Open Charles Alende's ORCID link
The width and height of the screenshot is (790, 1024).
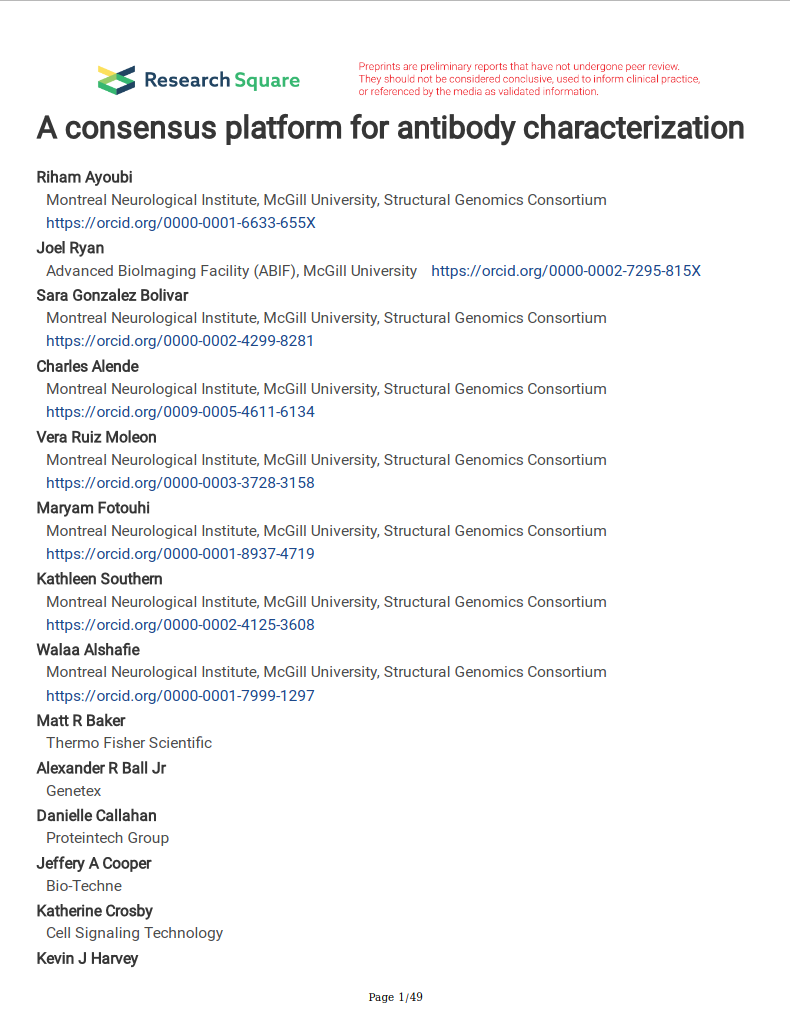tap(180, 412)
